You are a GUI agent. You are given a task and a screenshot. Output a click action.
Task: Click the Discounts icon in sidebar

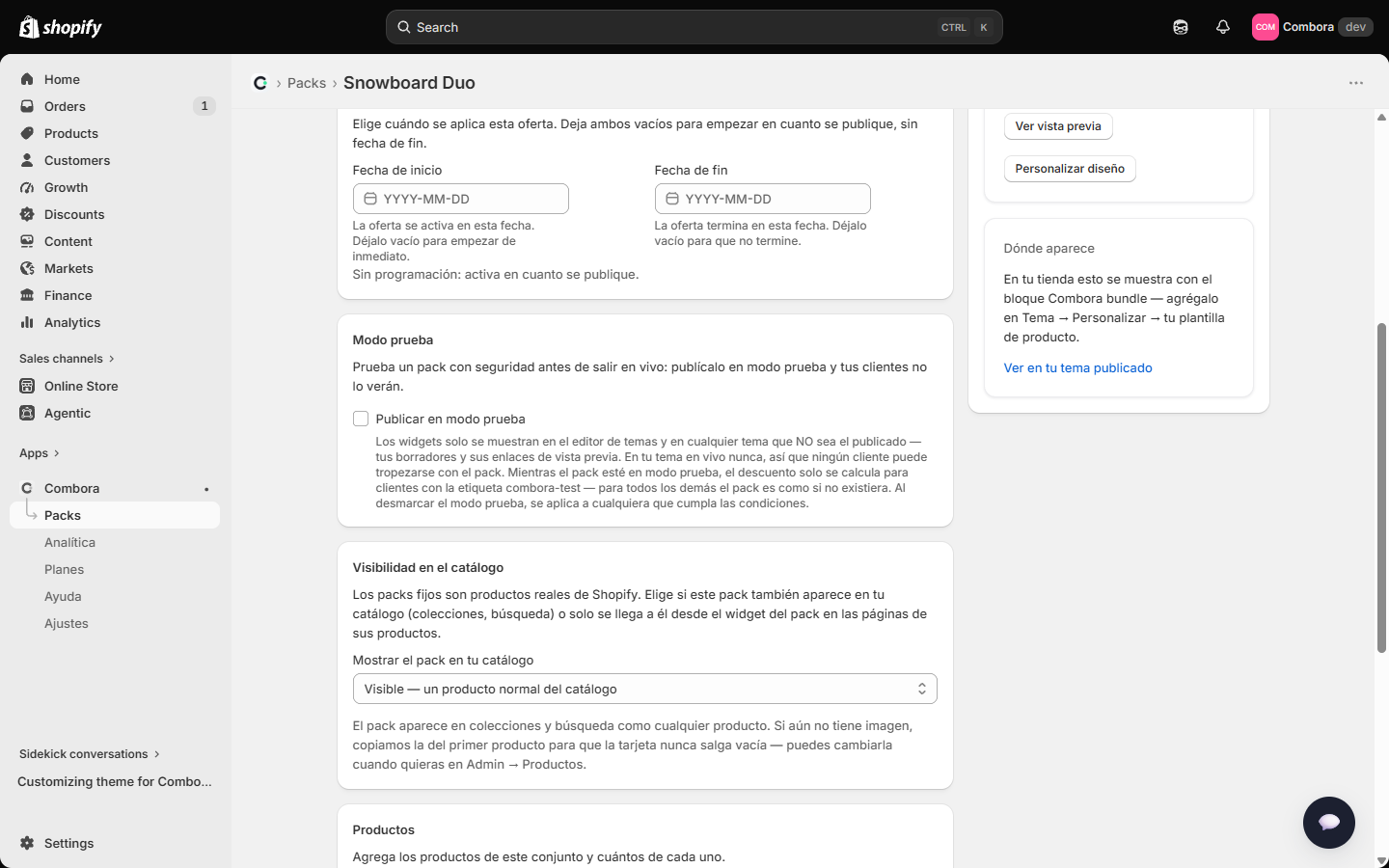click(x=27, y=214)
